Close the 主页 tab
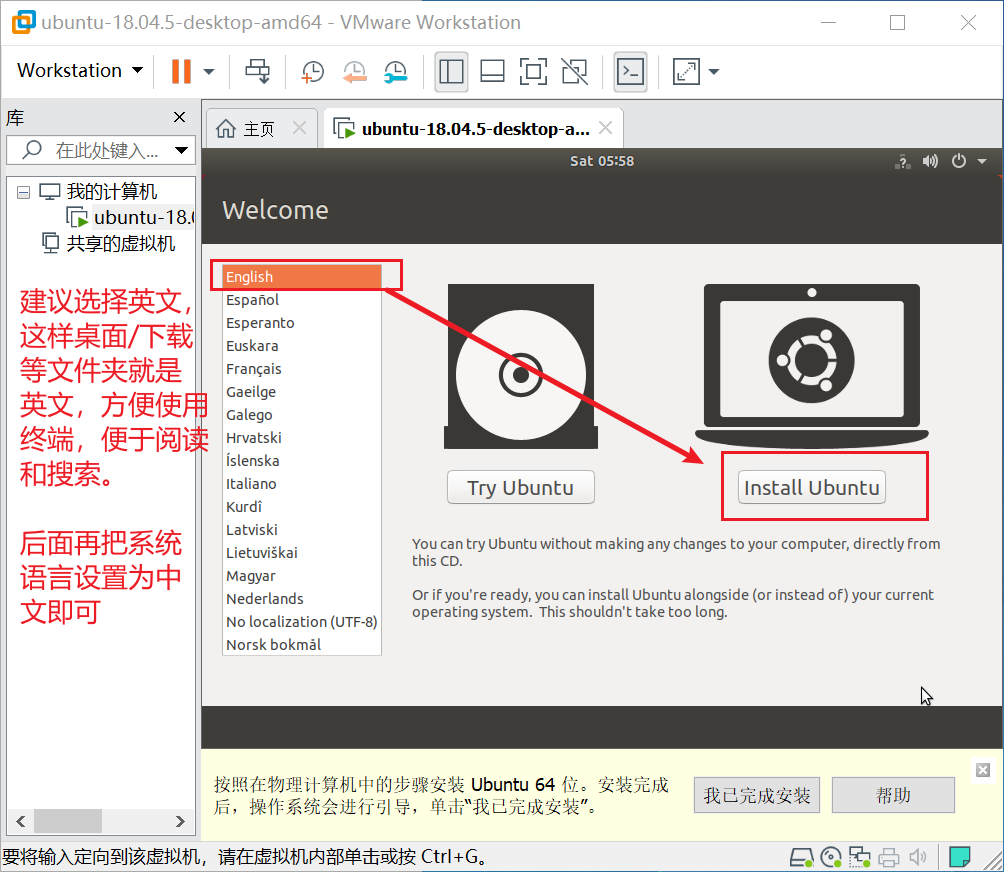The width and height of the screenshot is (1004, 872). coord(299,128)
